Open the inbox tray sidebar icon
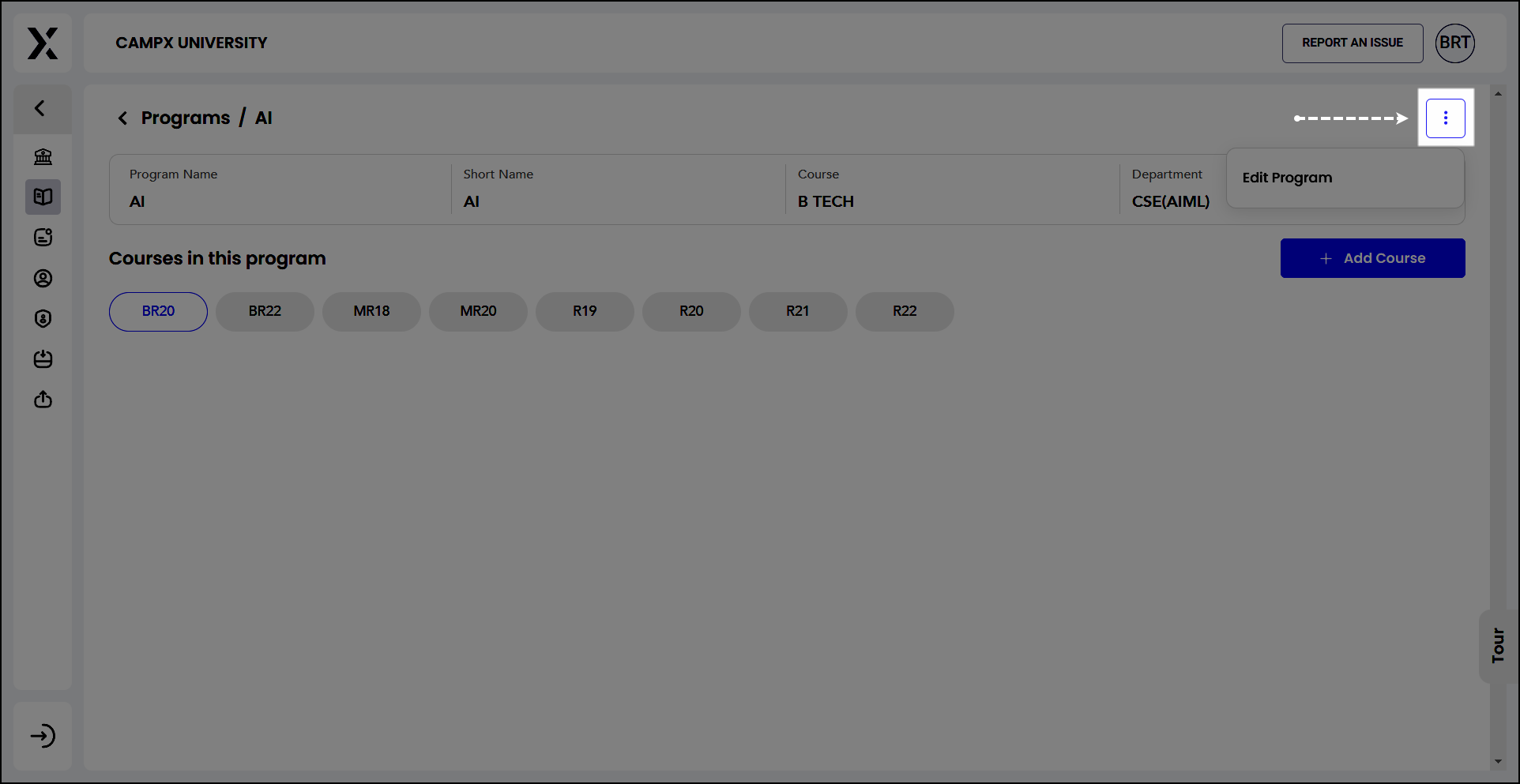 tap(43, 359)
